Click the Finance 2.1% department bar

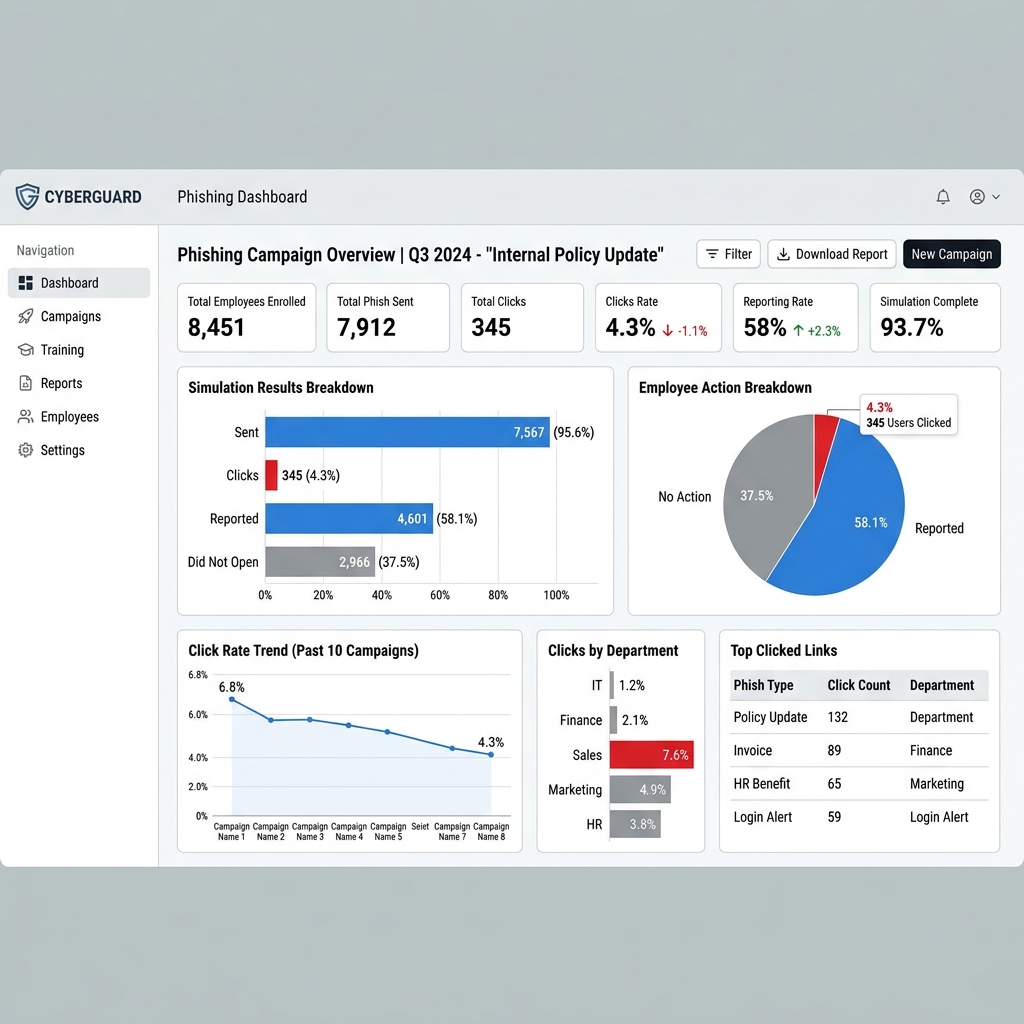[613, 720]
